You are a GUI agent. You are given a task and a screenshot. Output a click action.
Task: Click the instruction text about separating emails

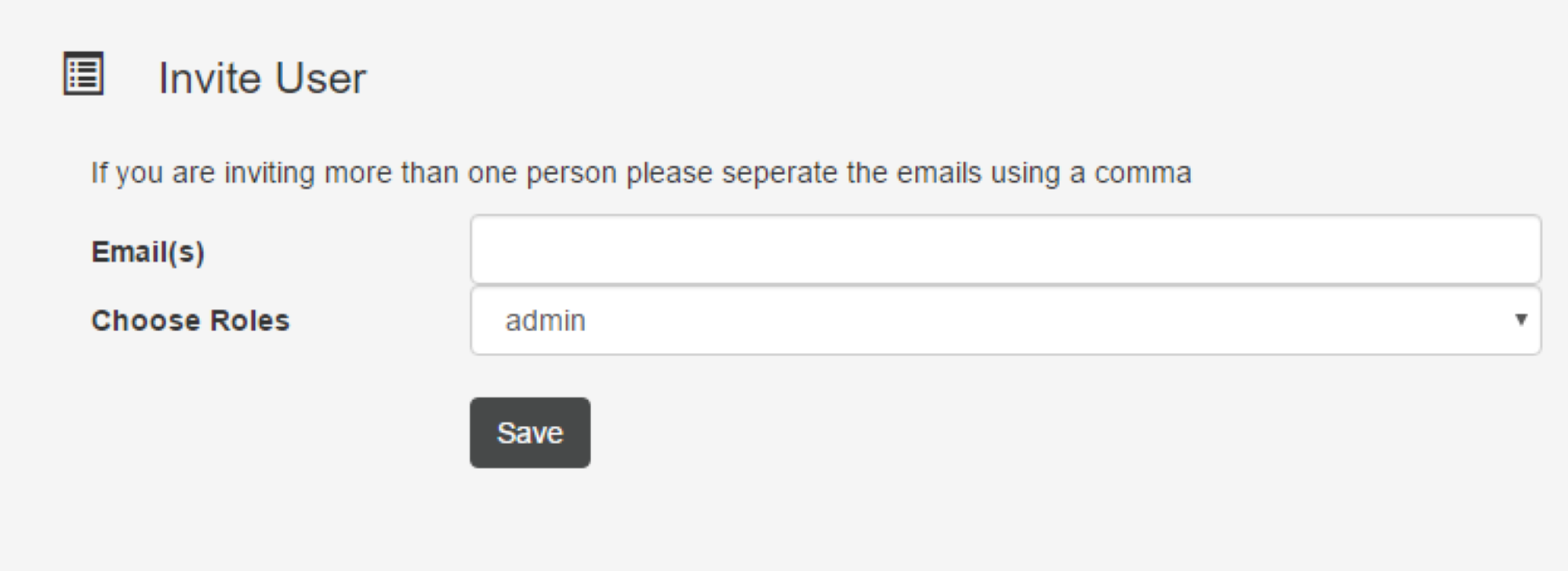click(641, 173)
